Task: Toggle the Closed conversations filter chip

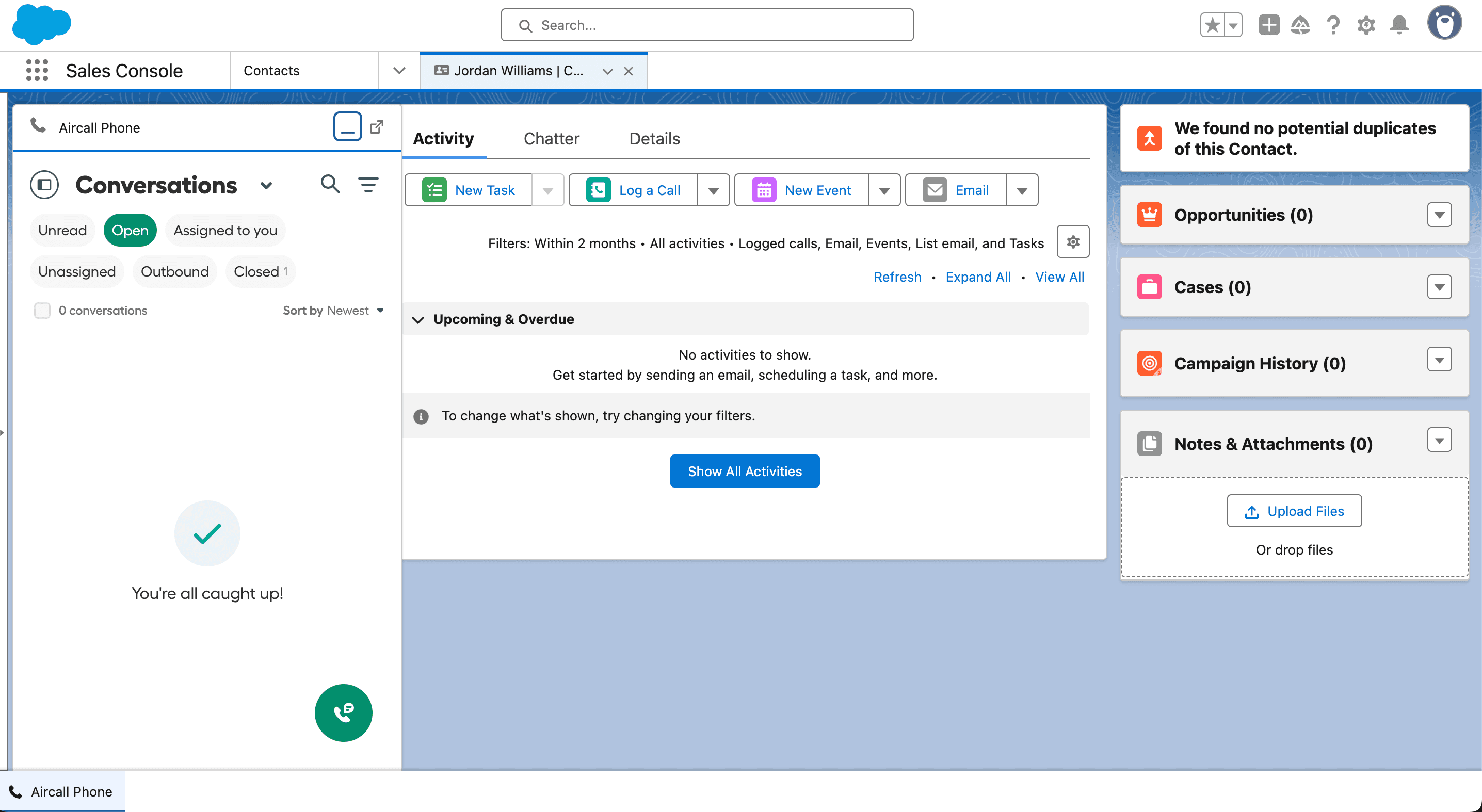Action: pyautogui.click(x=260, y=271)
